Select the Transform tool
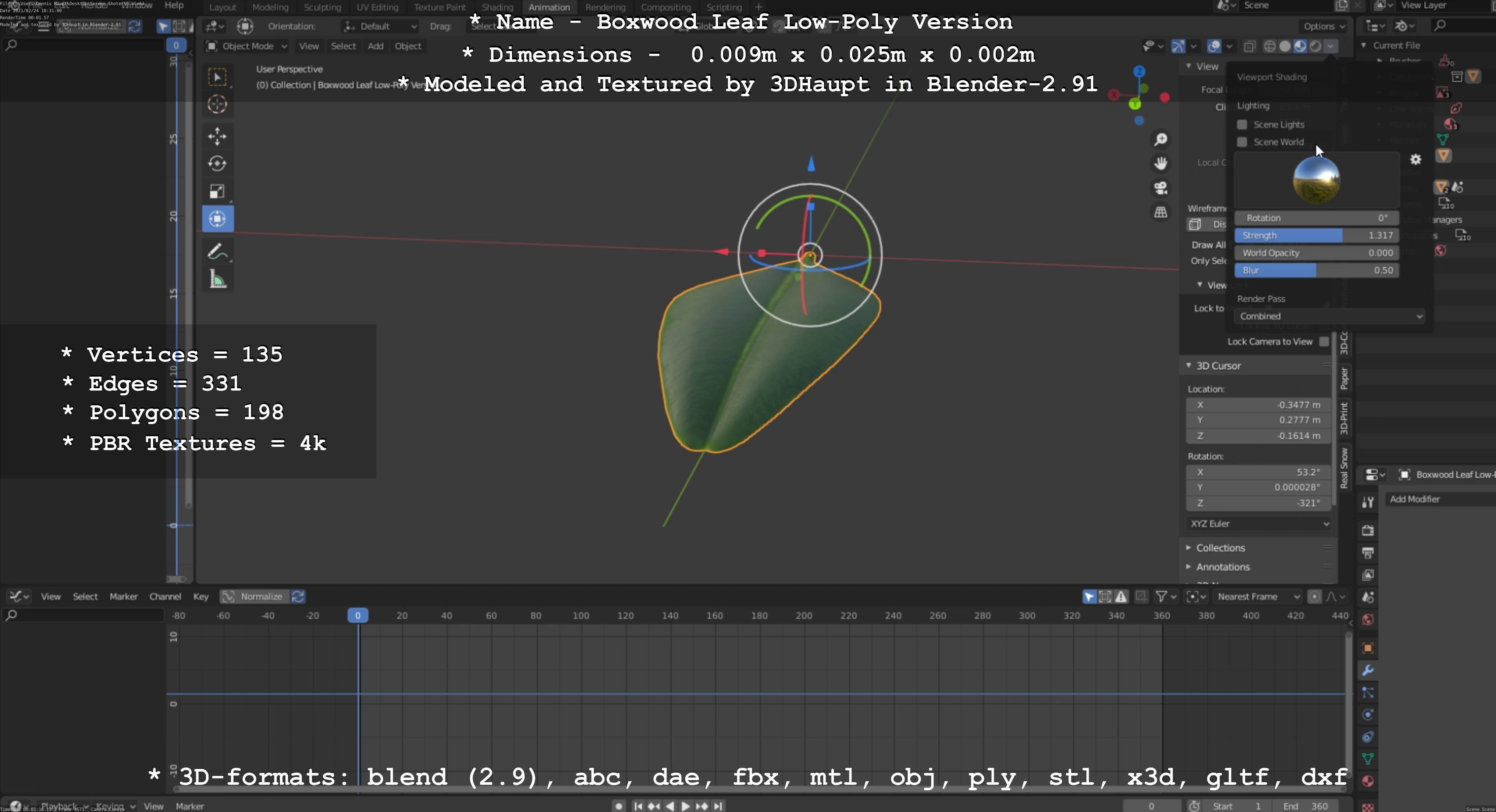The image size is (1496, 812). 218,219
